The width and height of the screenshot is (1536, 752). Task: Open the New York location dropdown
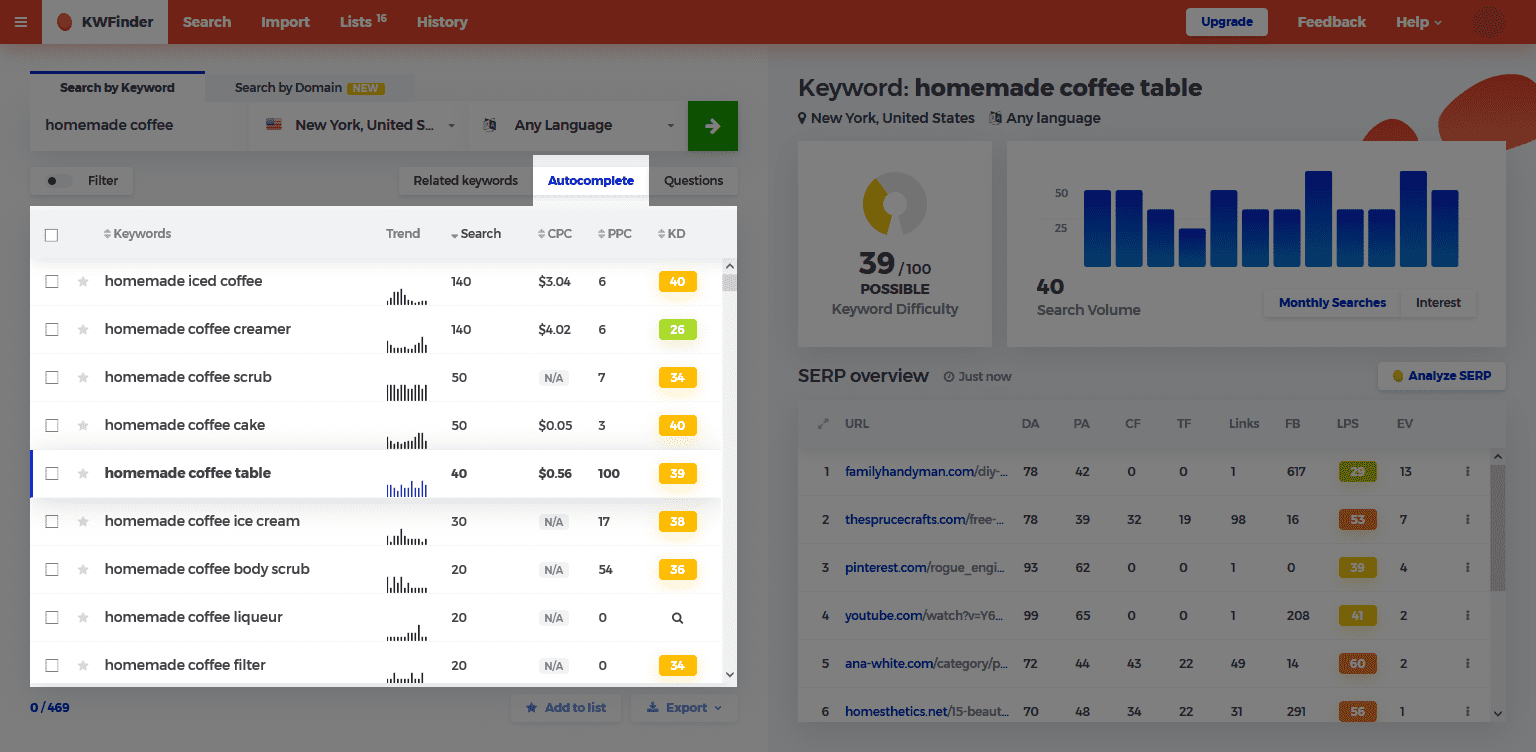click(x=359, y=126)
